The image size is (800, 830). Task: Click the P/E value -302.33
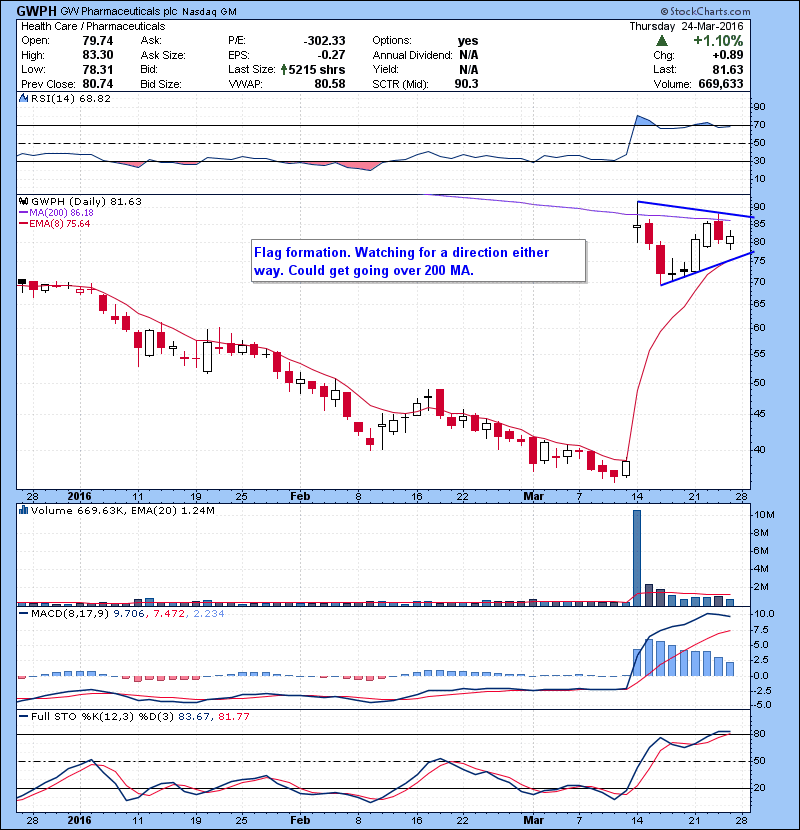(324, 41)
